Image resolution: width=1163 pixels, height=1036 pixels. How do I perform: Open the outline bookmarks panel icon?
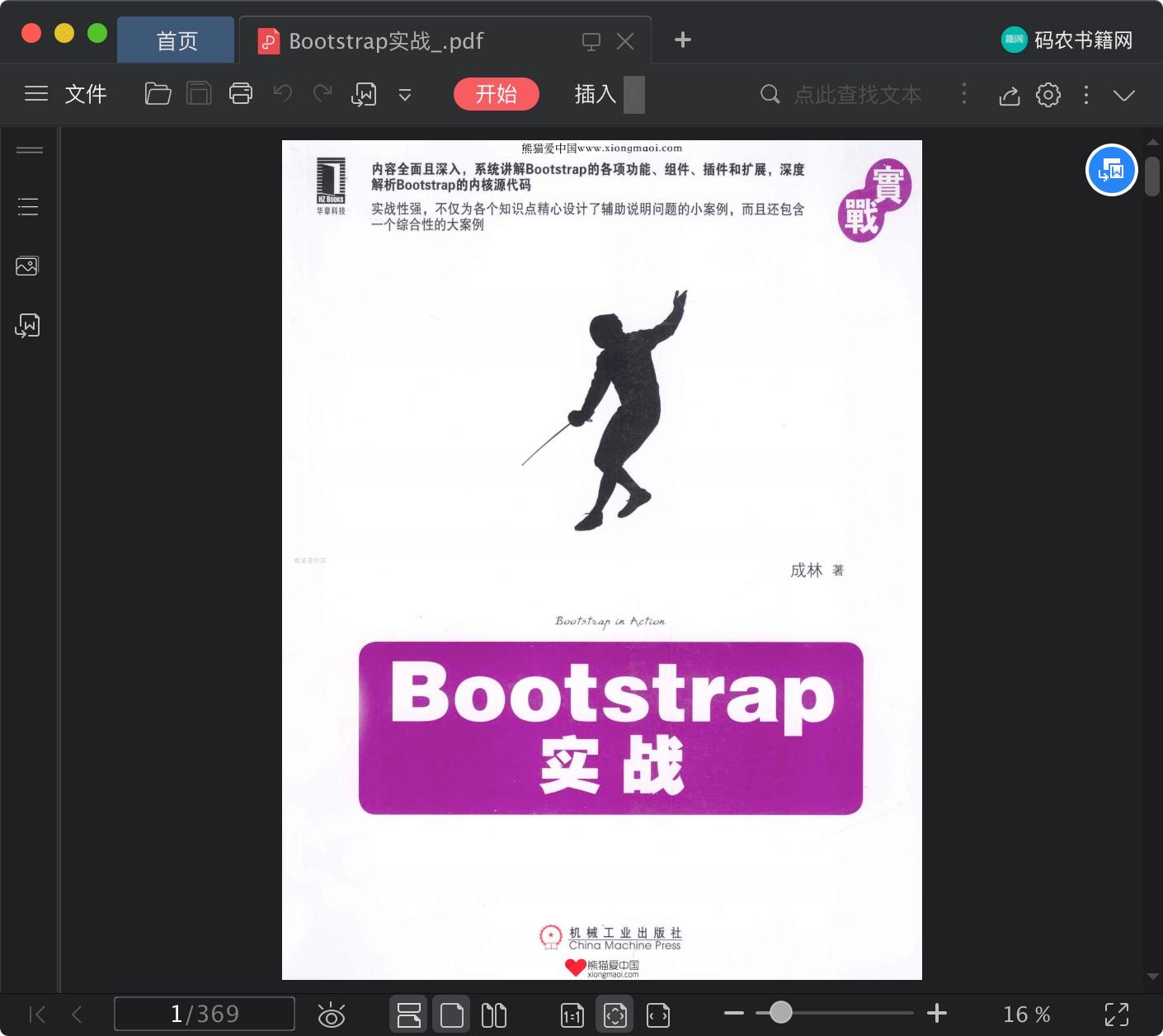coord(28,206)
